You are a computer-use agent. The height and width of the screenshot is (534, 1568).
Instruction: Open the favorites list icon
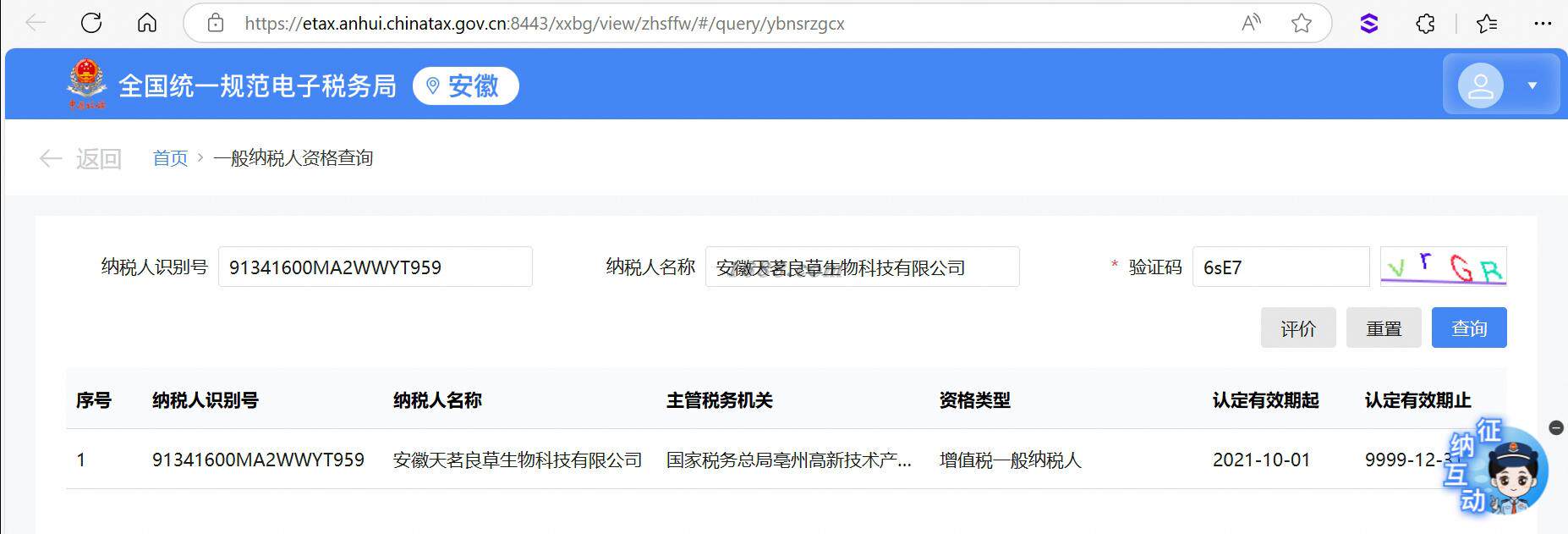coord(1487,24)
